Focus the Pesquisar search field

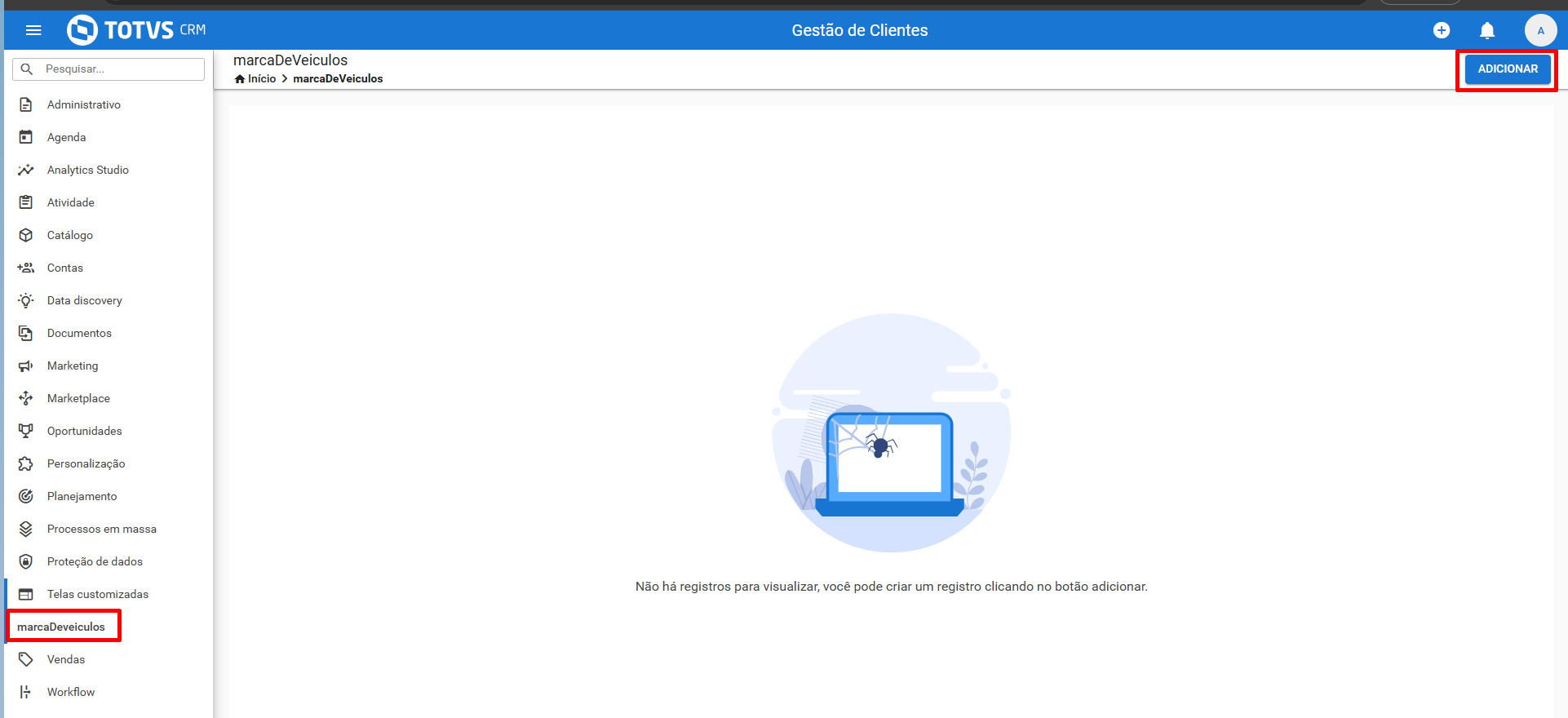click(109, 69)
